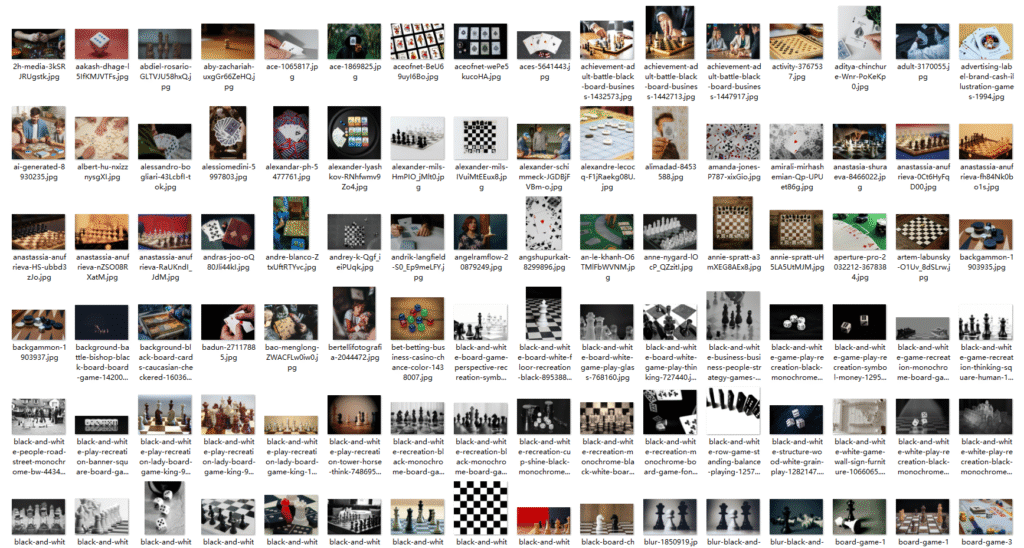Click the amirali-mirhashemian-Qp-UPUet86g.jpg file name
Image resolution: width=1024 pixels, height=548 pixels.
point(797,176)
